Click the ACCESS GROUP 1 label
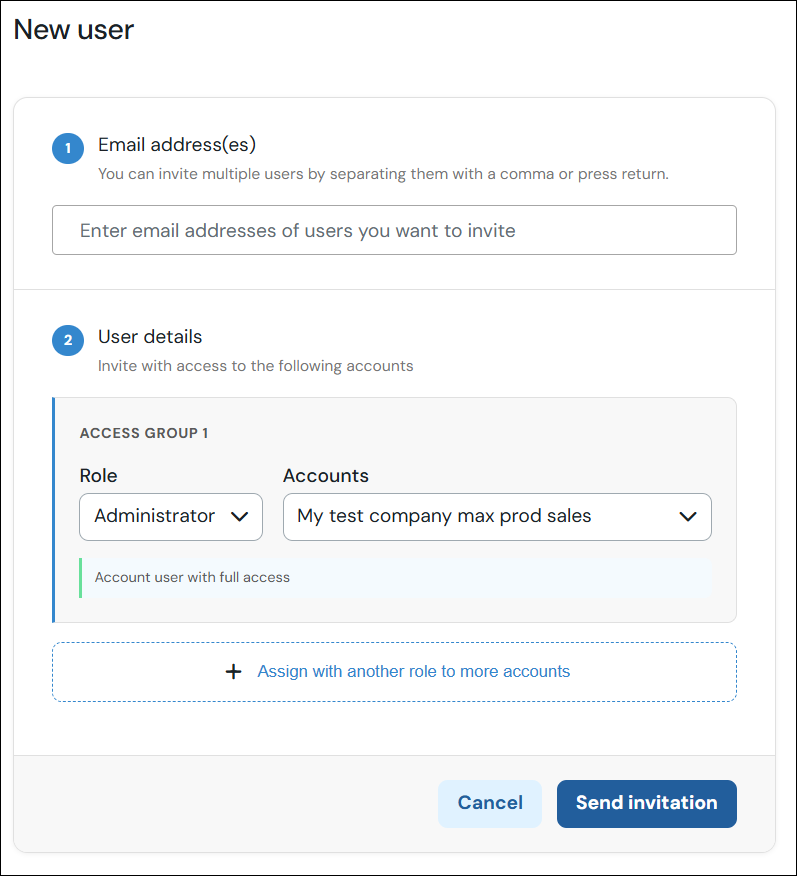 tap(144, 433)
